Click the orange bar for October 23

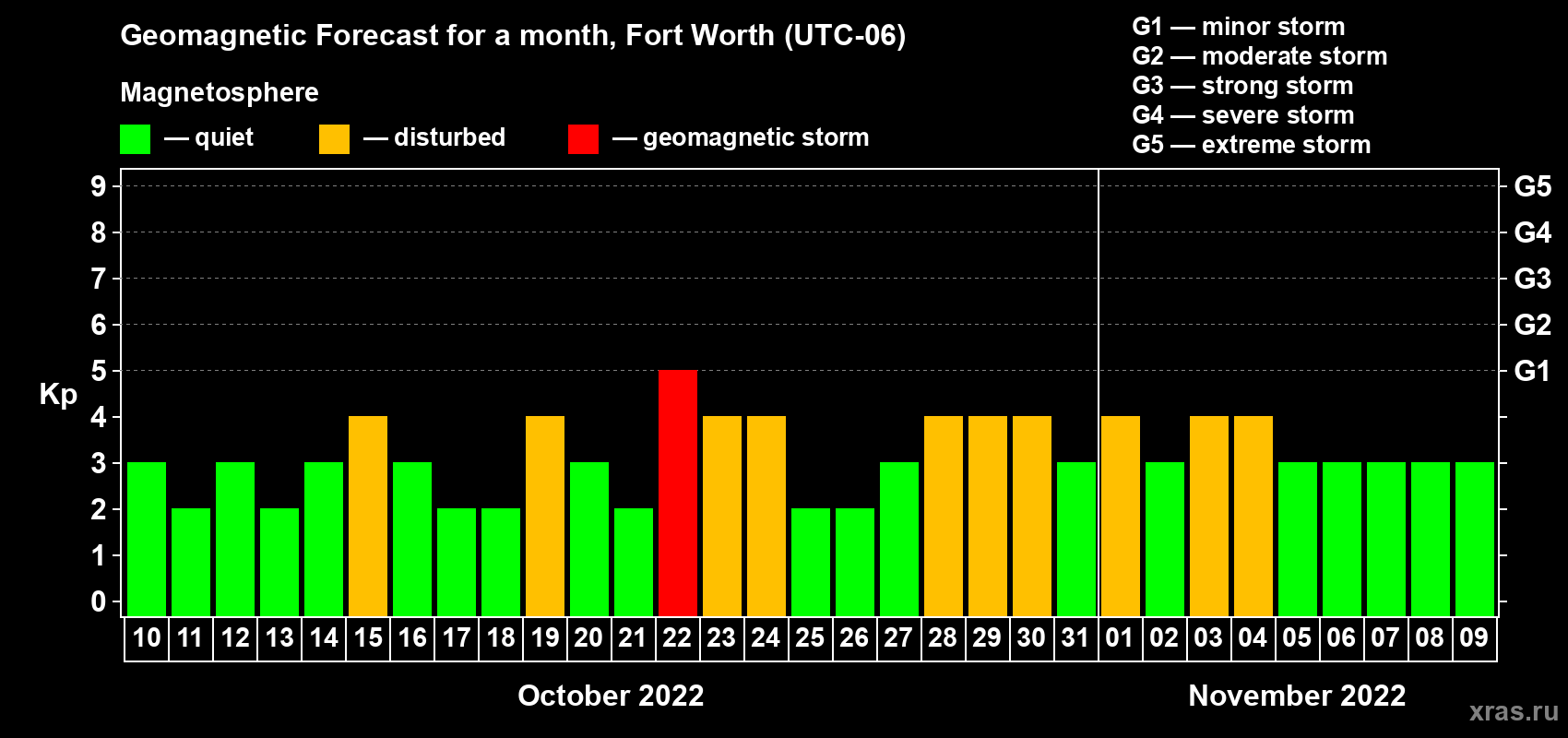point(722,516)
